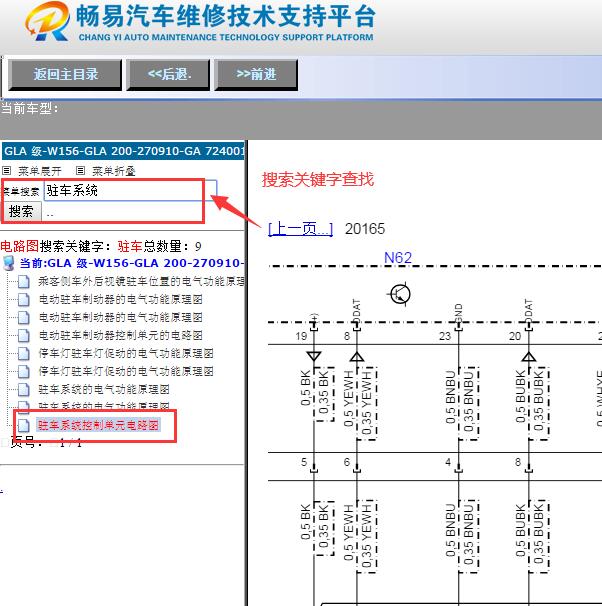Click document icon beside 乘客侧车外后视镜驻车位置 row
The height and width of the screenshot is (606, 602).
pyautogui.click(x=24, y=281)
